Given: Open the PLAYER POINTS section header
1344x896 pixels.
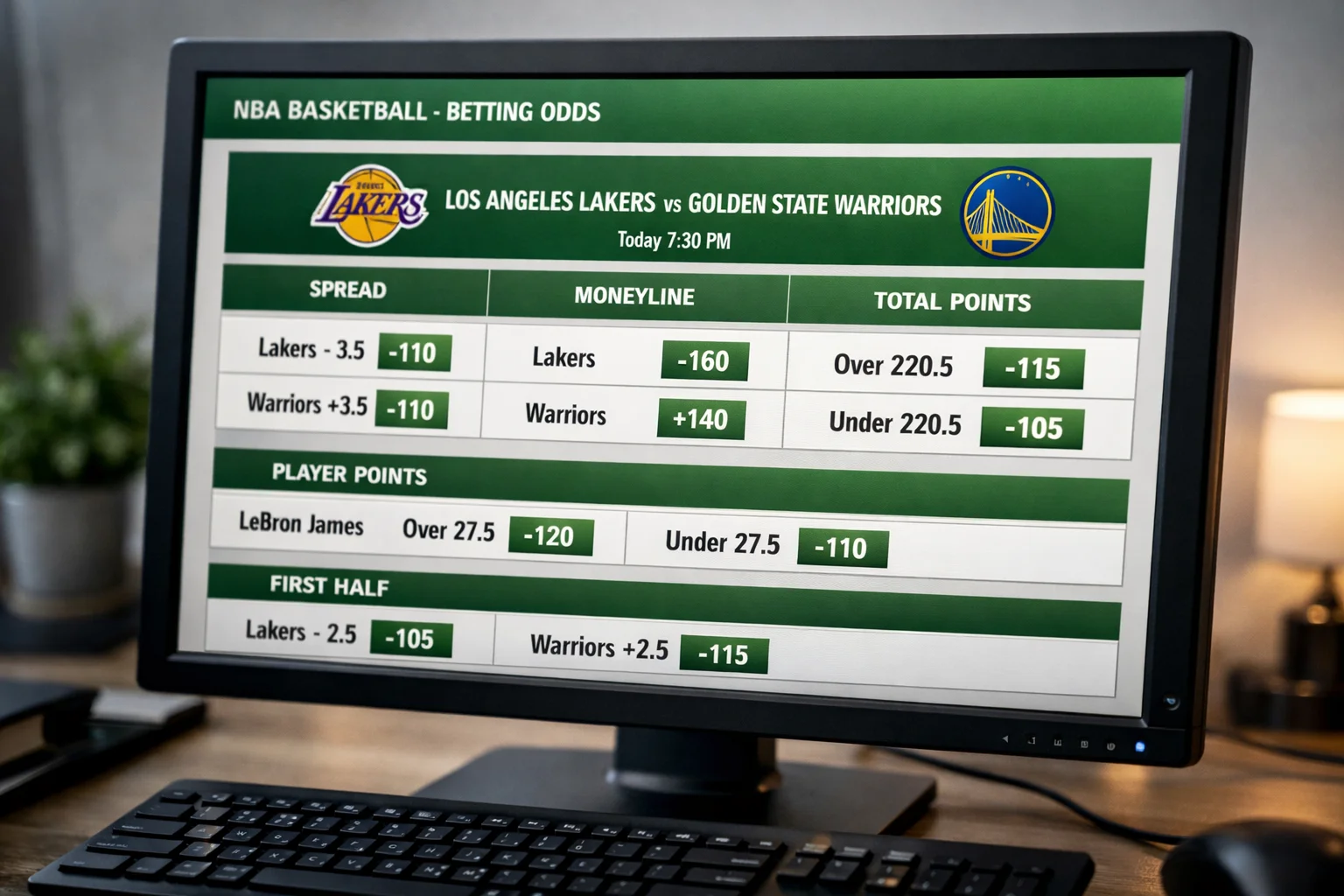Looking at the screenshot, I should (349, 474).
